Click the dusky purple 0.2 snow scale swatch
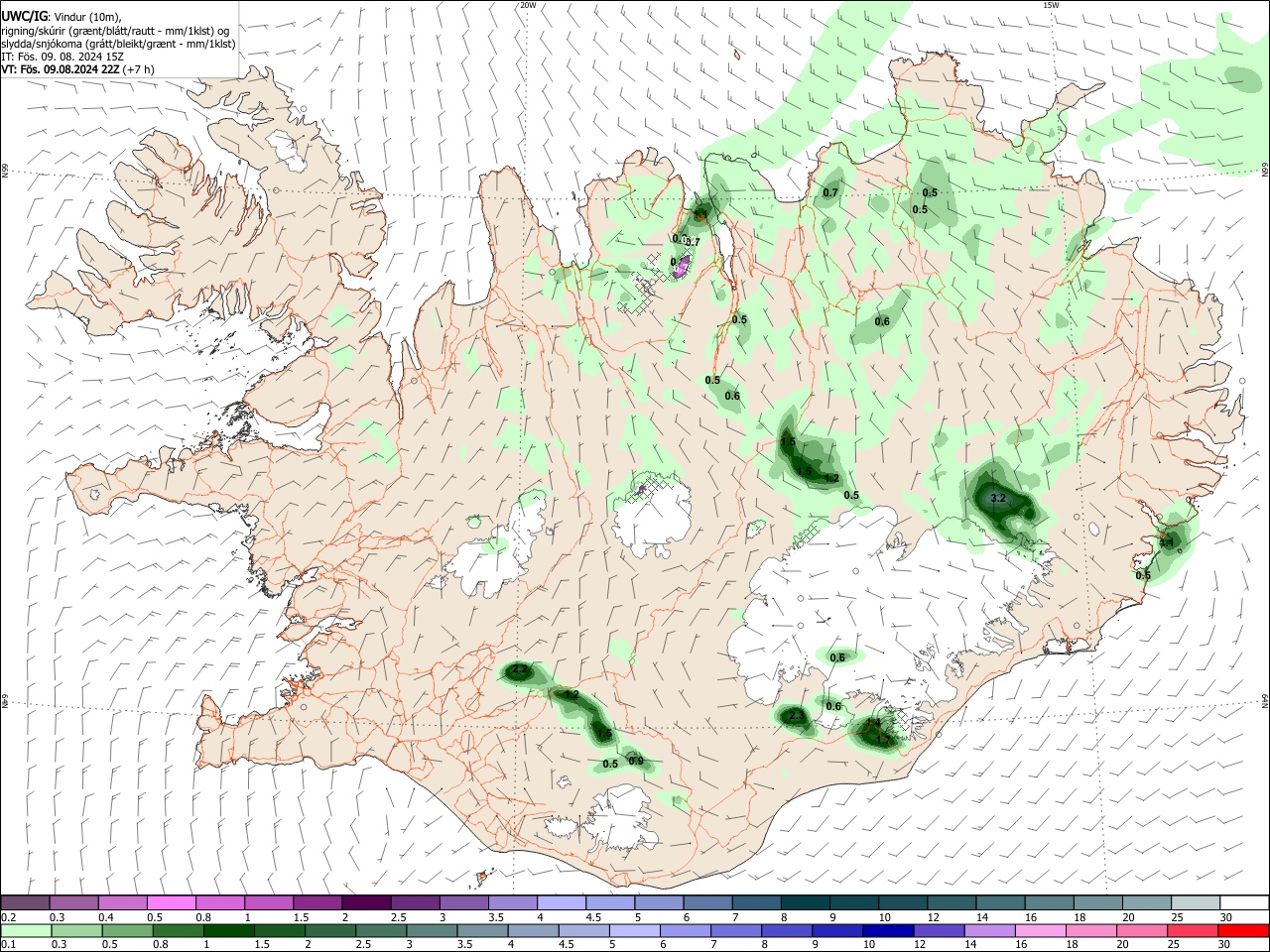 pos(25,902)
